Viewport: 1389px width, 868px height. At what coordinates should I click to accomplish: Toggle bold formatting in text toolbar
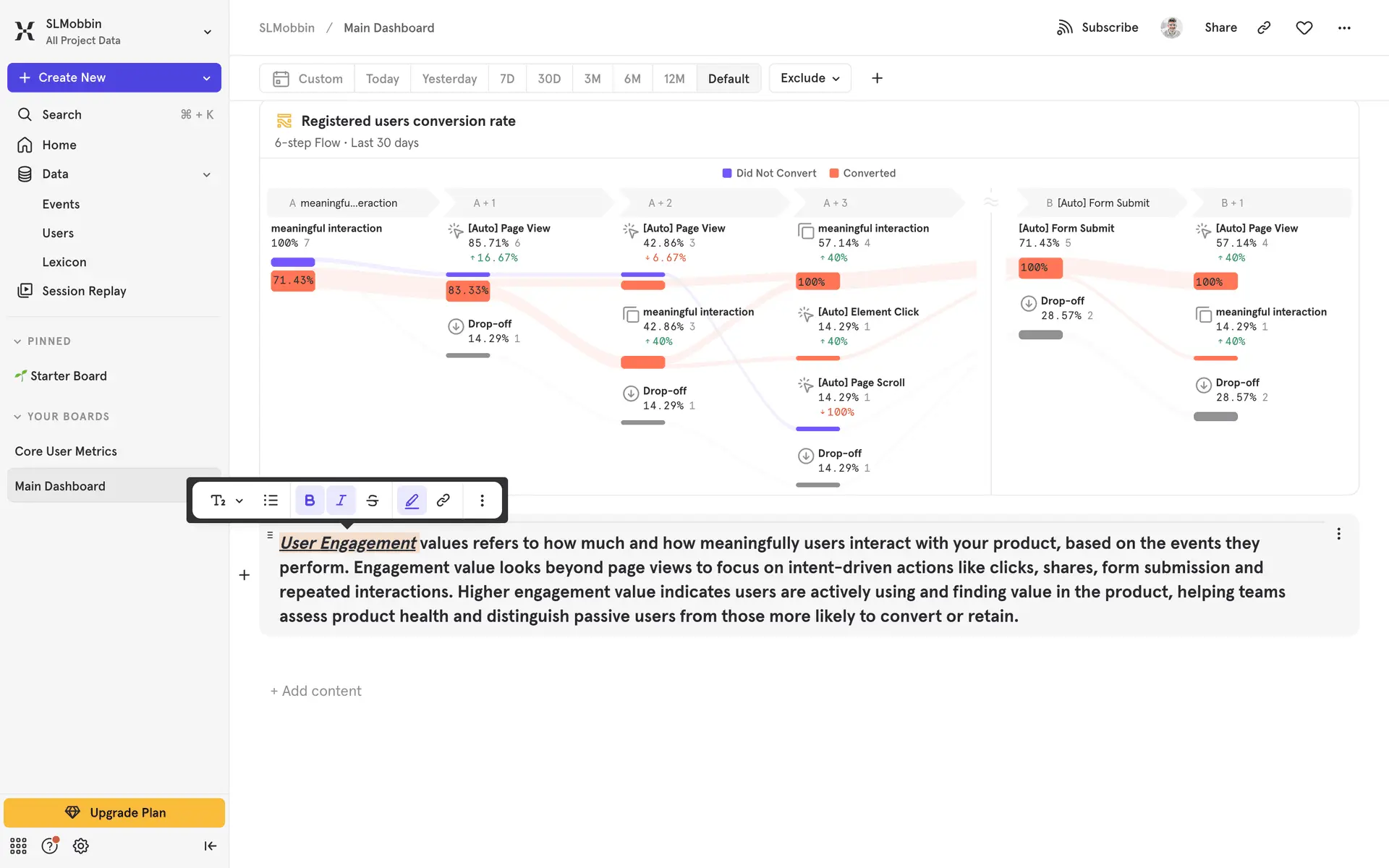click(x=310, y=501)
